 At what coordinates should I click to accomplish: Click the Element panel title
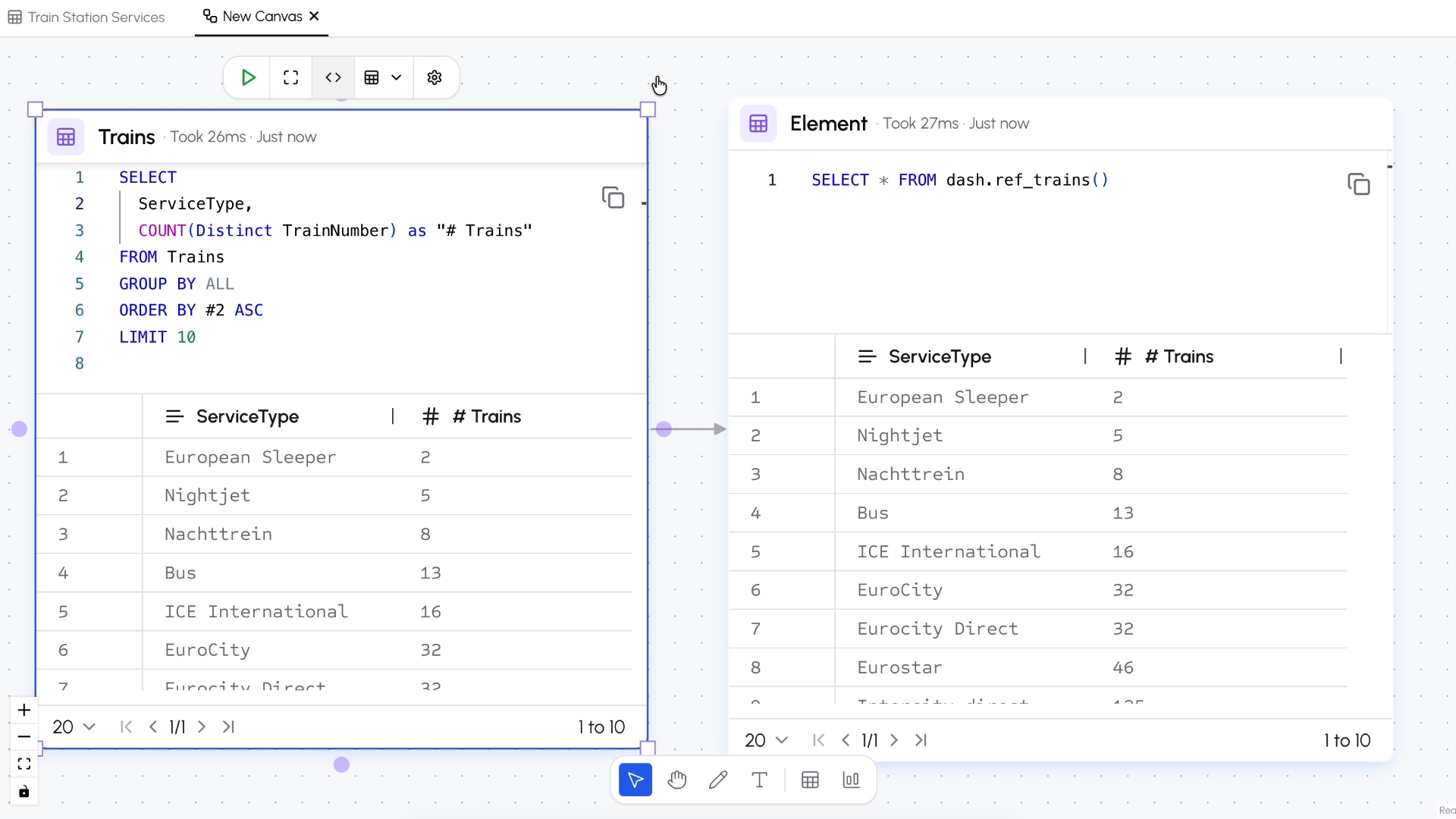pos(828,124)
